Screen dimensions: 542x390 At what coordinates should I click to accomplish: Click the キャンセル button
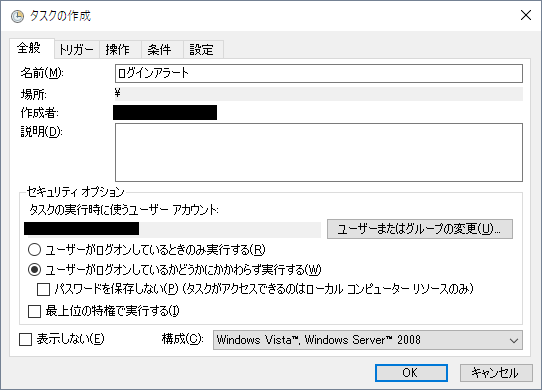496,373
